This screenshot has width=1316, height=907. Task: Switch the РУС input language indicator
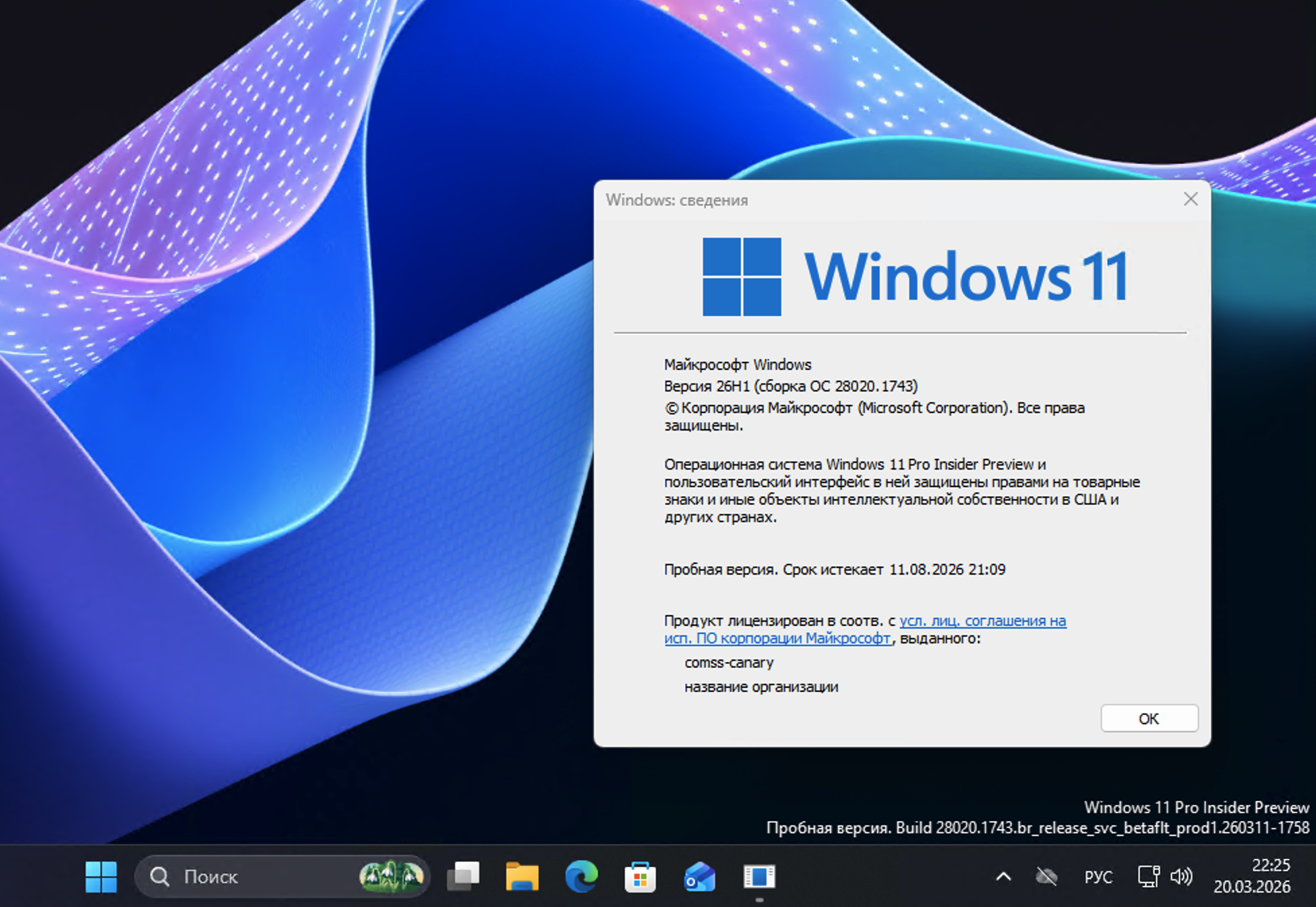coord(1098,877)
